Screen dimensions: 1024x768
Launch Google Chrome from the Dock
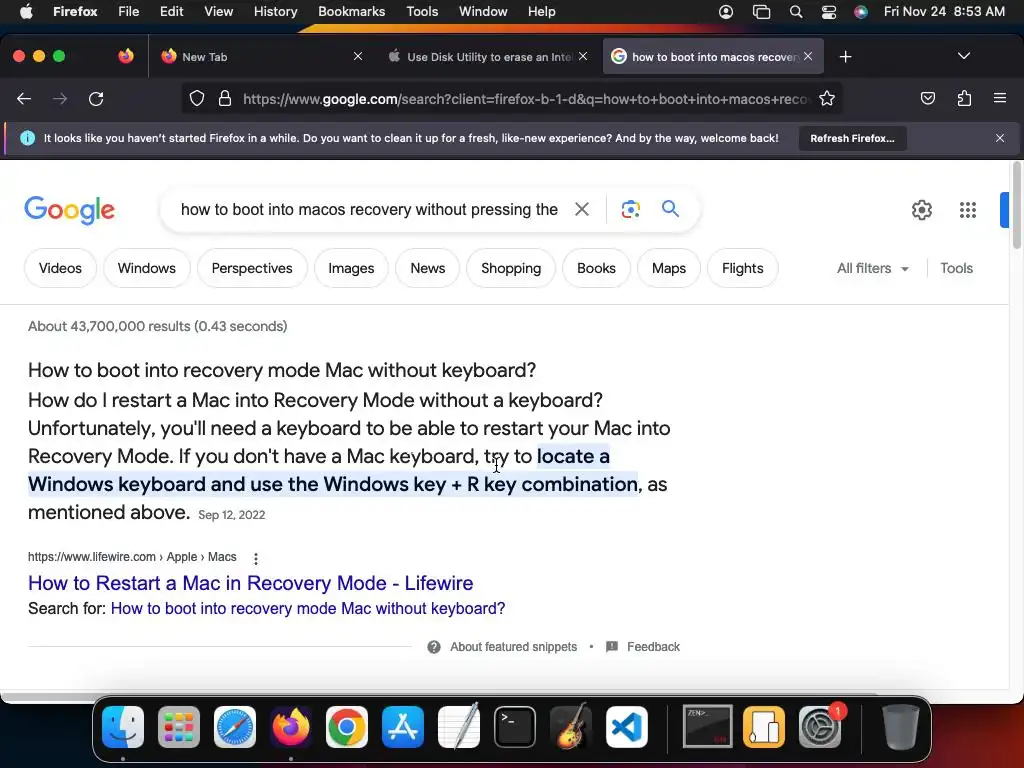point(347,727)
